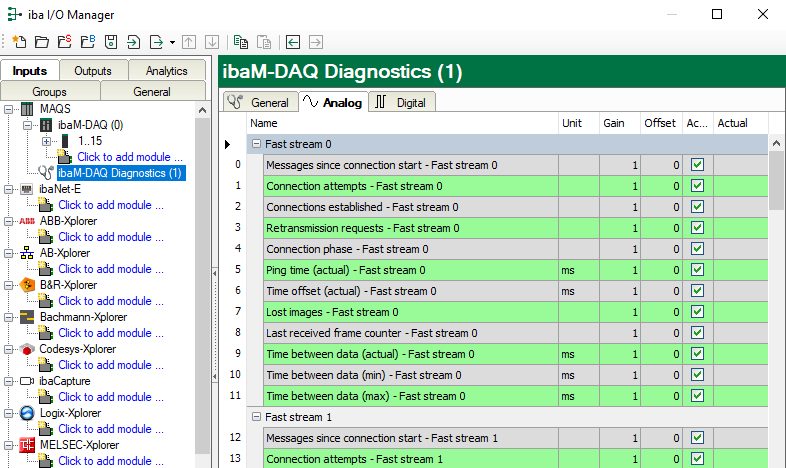The width and height of the screenshot is (786, 468).
Task: Click the New configuration toolbar icon
Action: [19, 42]
